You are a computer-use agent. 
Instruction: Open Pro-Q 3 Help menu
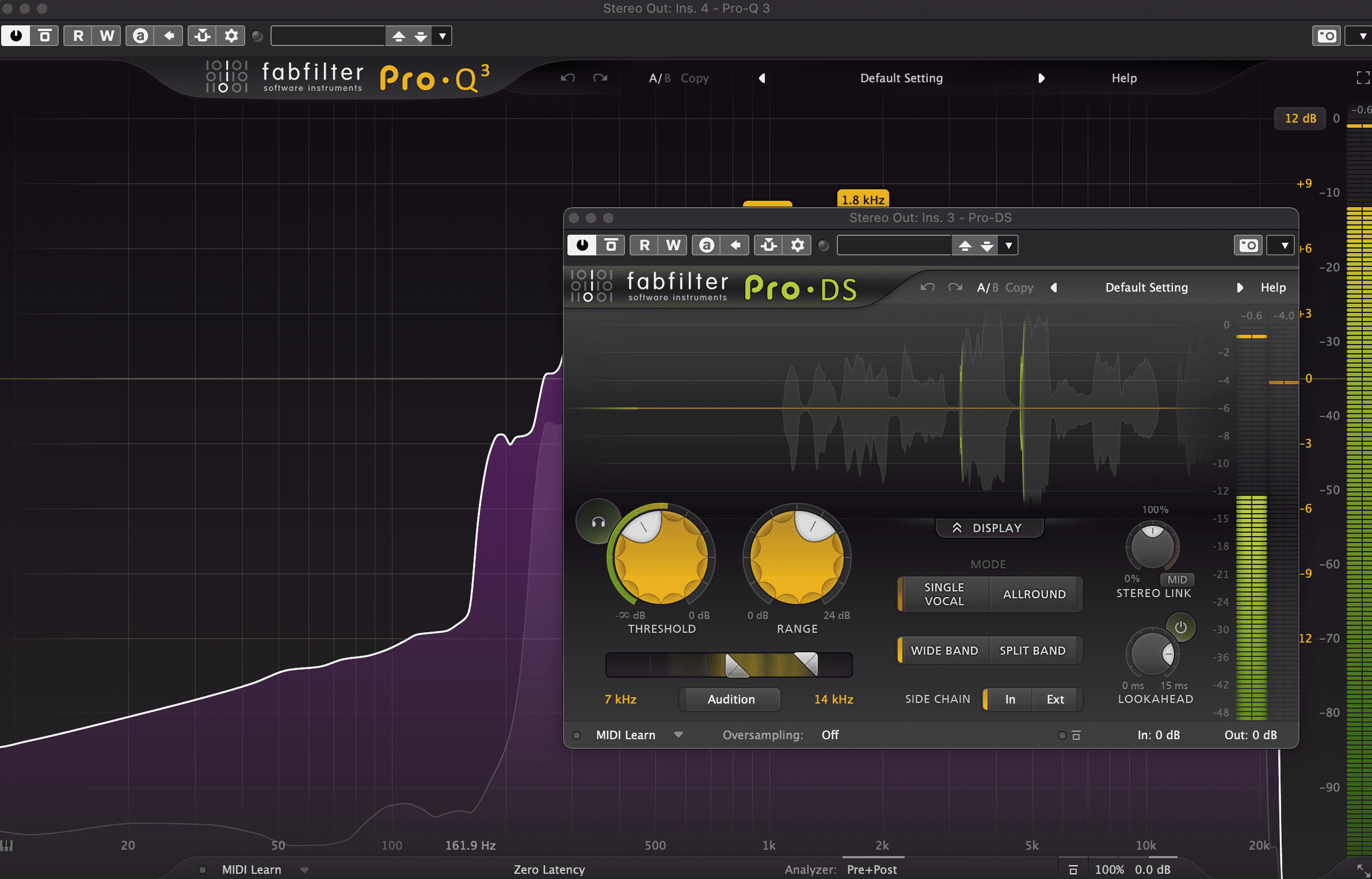[1124, 78]
